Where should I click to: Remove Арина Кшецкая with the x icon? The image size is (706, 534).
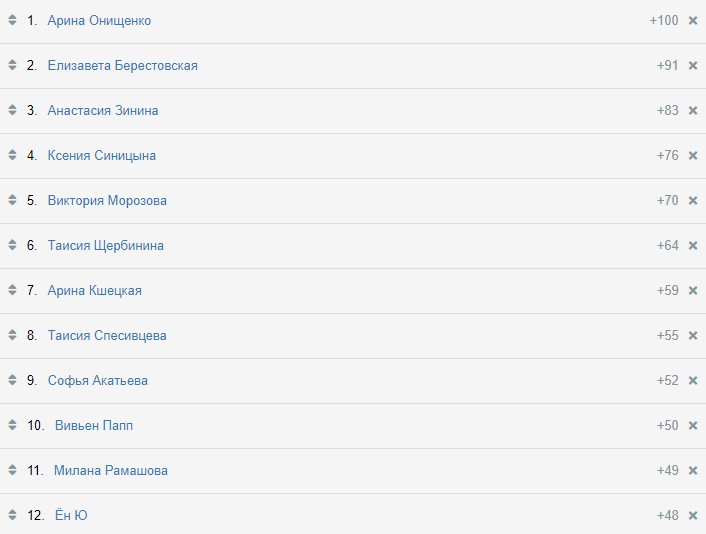pyautogui.click(x=693, y=291)
